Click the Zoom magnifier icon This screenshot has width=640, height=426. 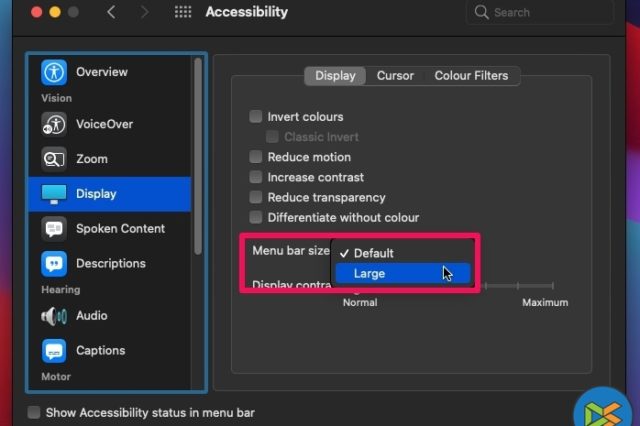pos(54,159)
